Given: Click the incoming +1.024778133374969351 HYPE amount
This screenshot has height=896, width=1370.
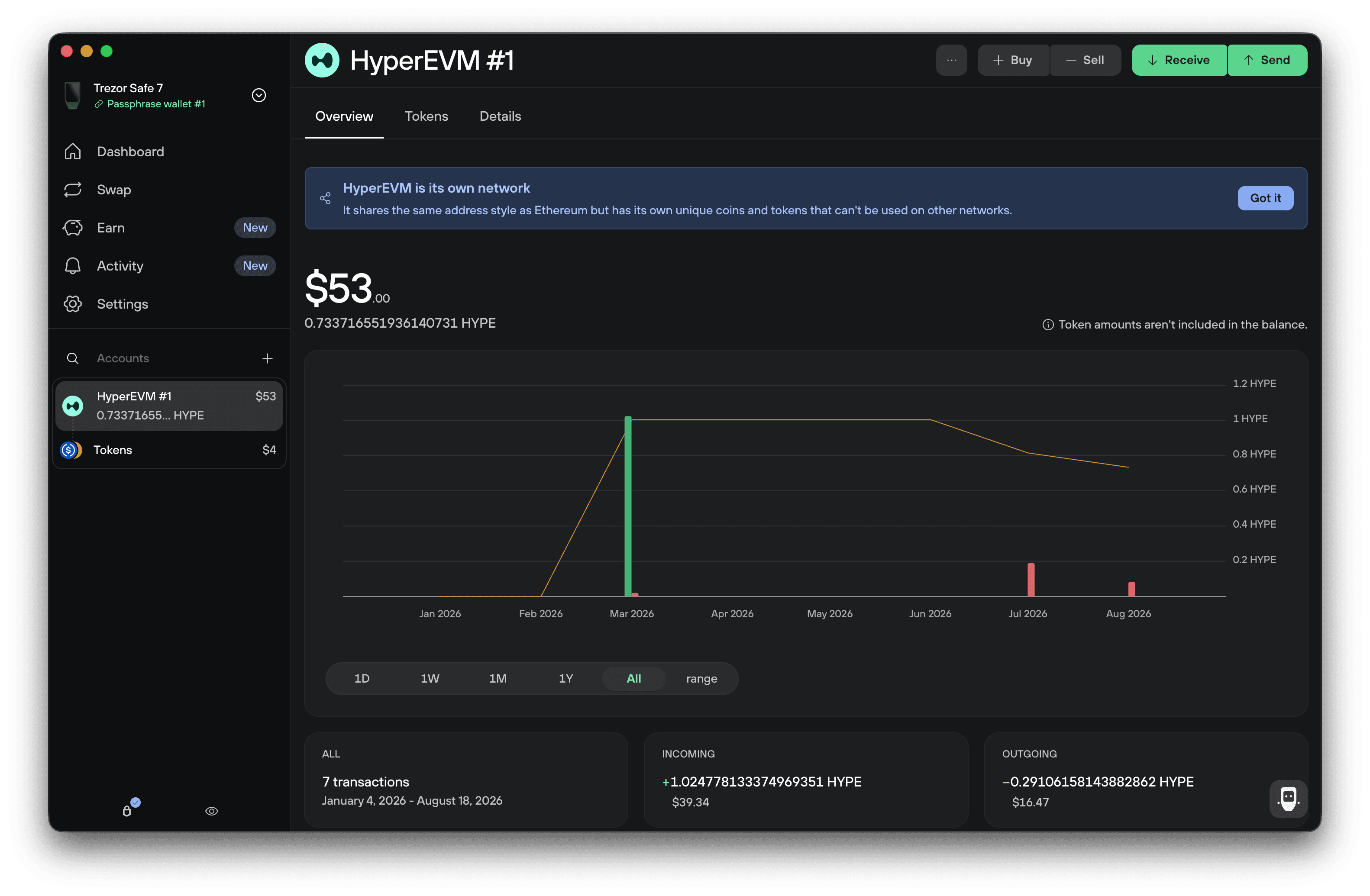Looking at the screenshot, I should [762, 781].
